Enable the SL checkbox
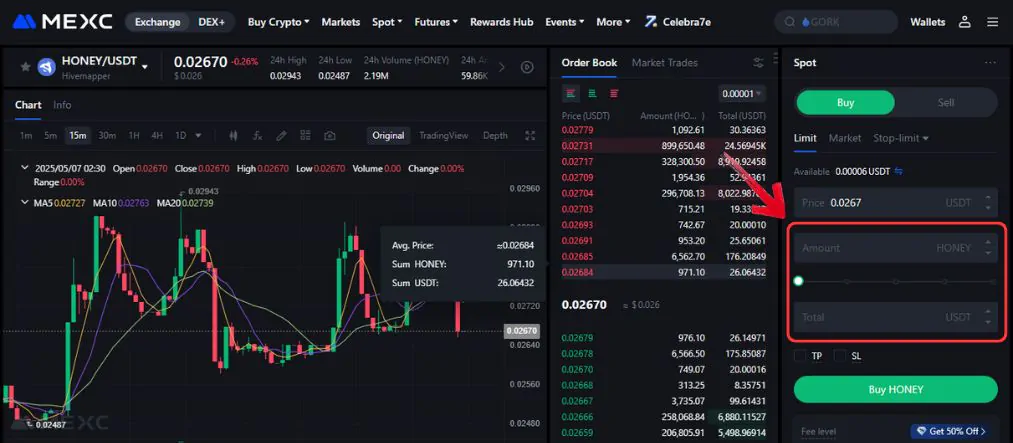 (x=840, y=356)
